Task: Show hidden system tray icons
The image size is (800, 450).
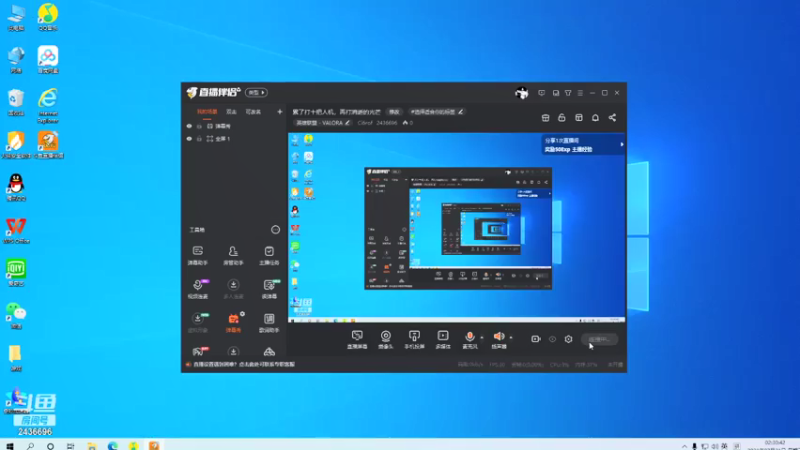Action: click(x=684, y=446)
